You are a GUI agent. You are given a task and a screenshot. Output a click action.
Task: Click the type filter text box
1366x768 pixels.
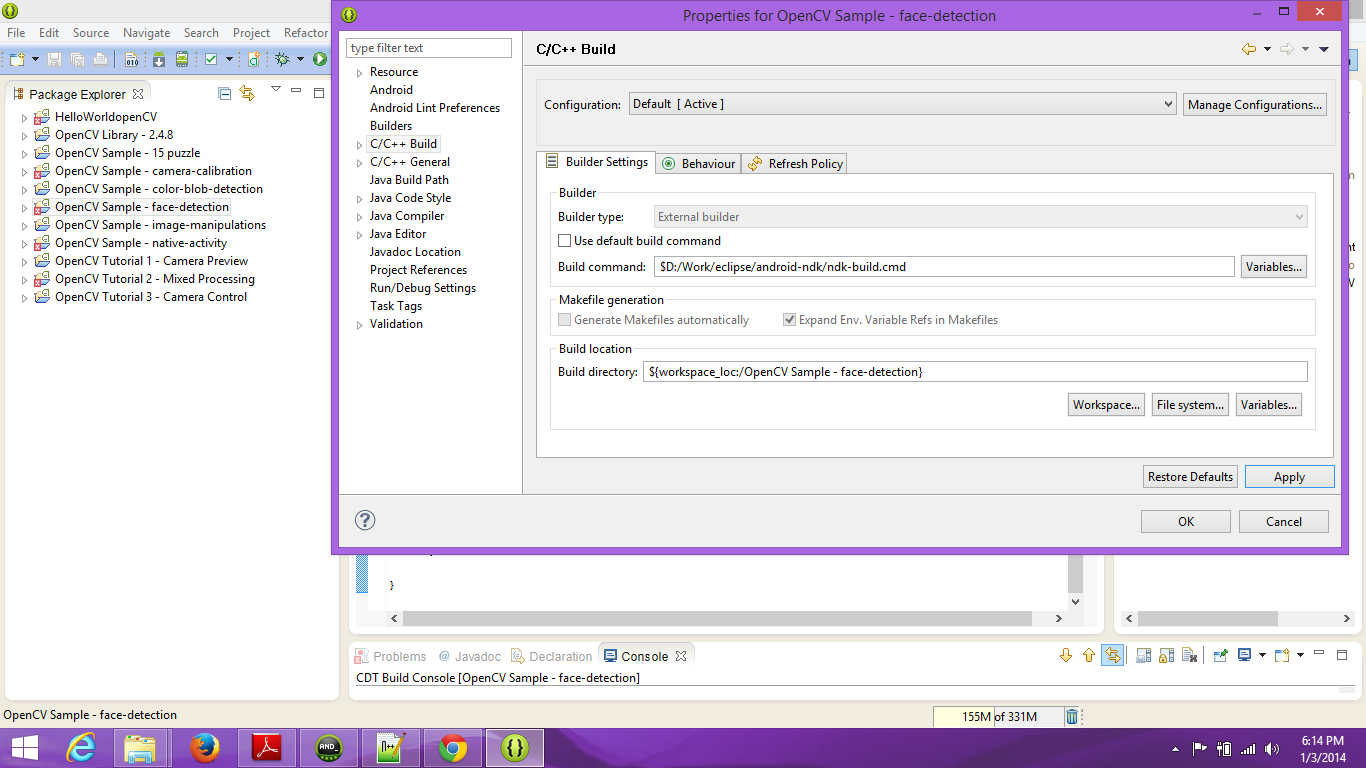(x=429, y=48)
